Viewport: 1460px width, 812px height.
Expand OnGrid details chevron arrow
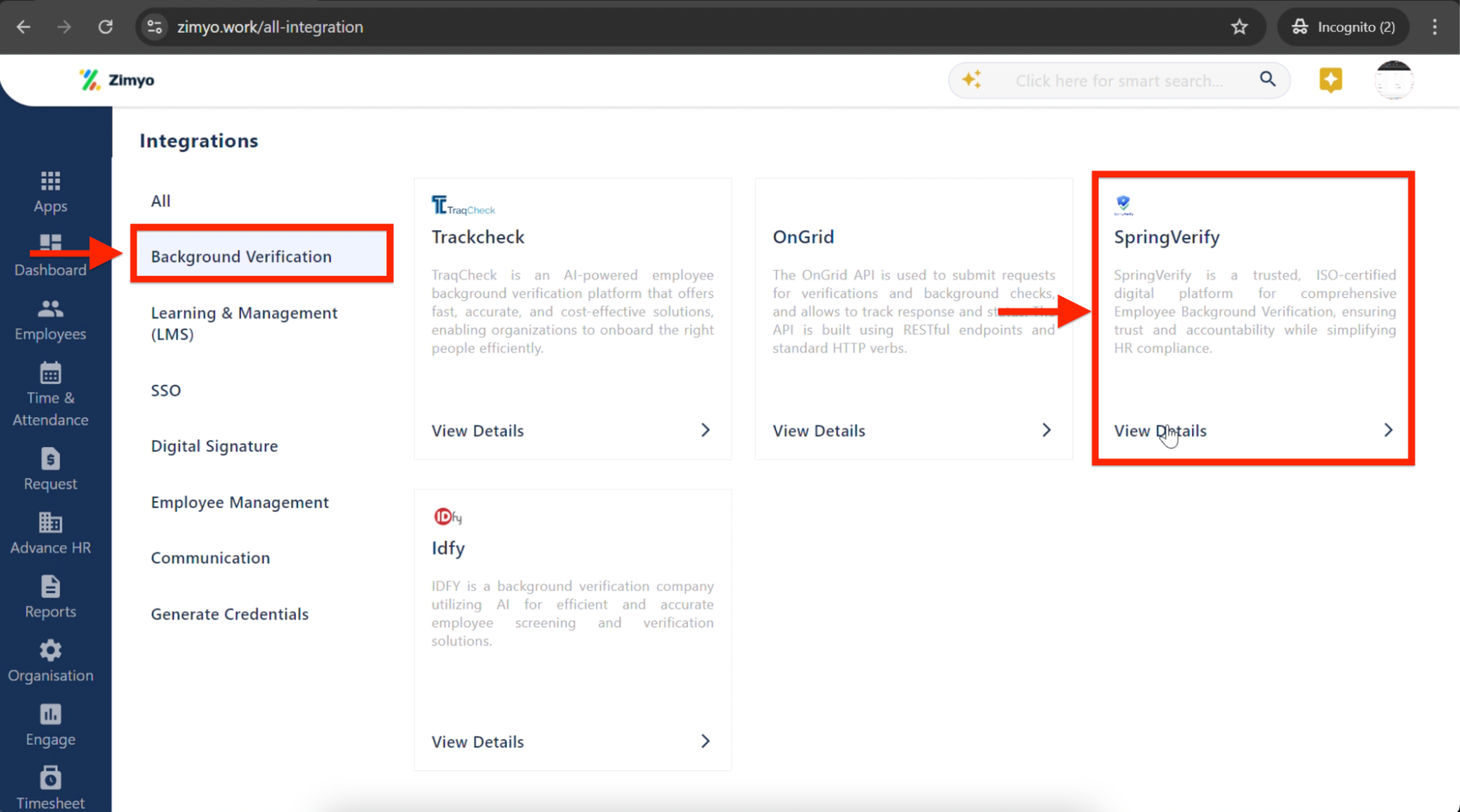(1046, 430)
